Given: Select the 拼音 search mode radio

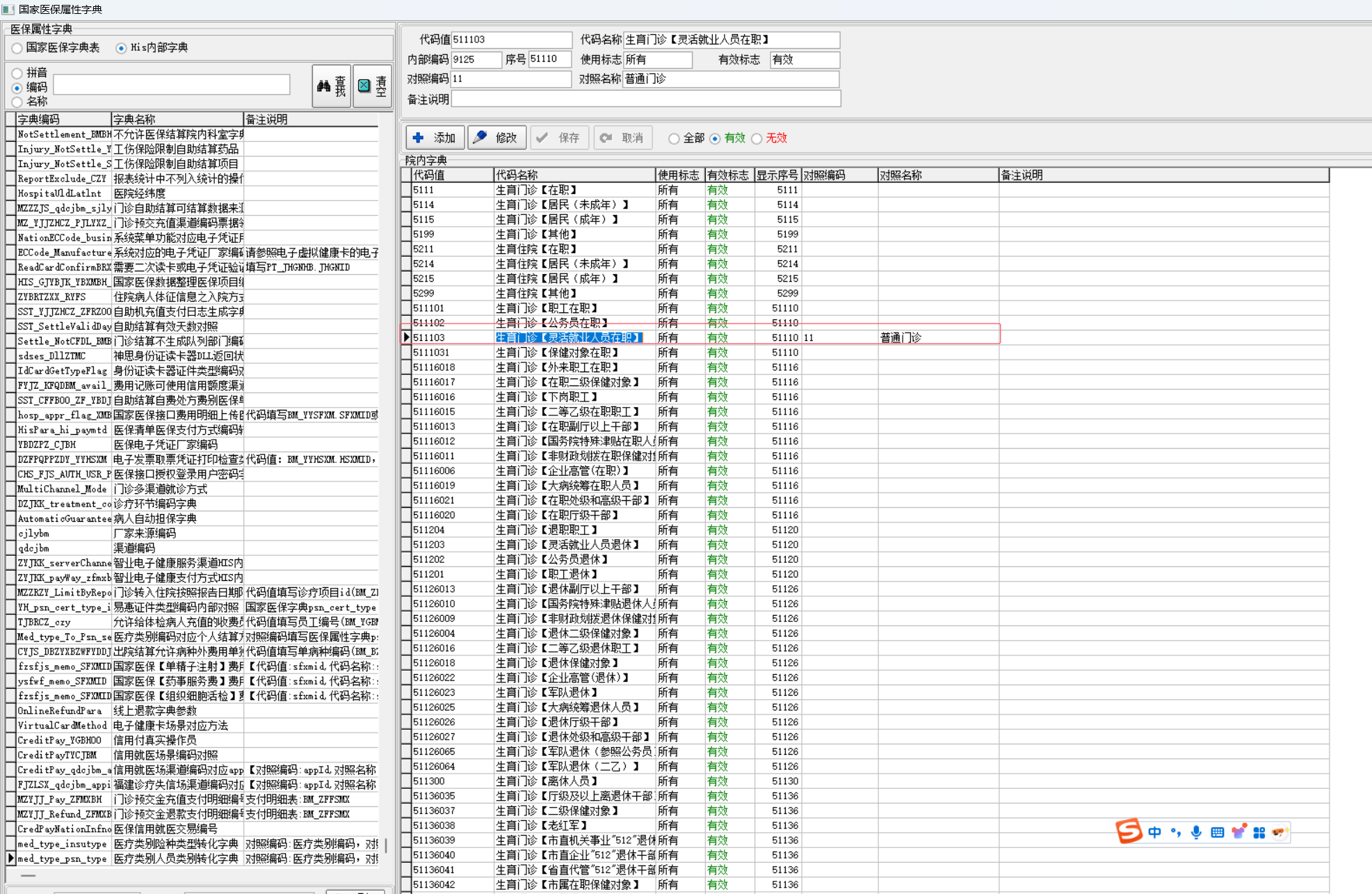Looking at the screenshot, I should 17,73.
